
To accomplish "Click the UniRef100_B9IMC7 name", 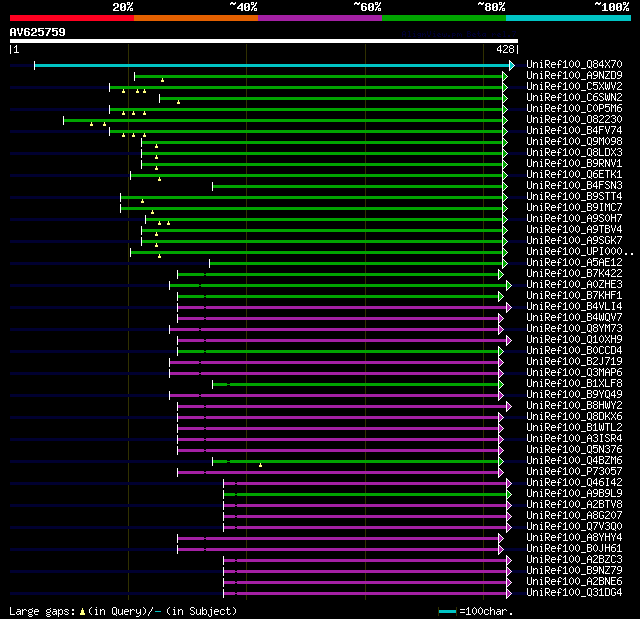I will (574, 208).
